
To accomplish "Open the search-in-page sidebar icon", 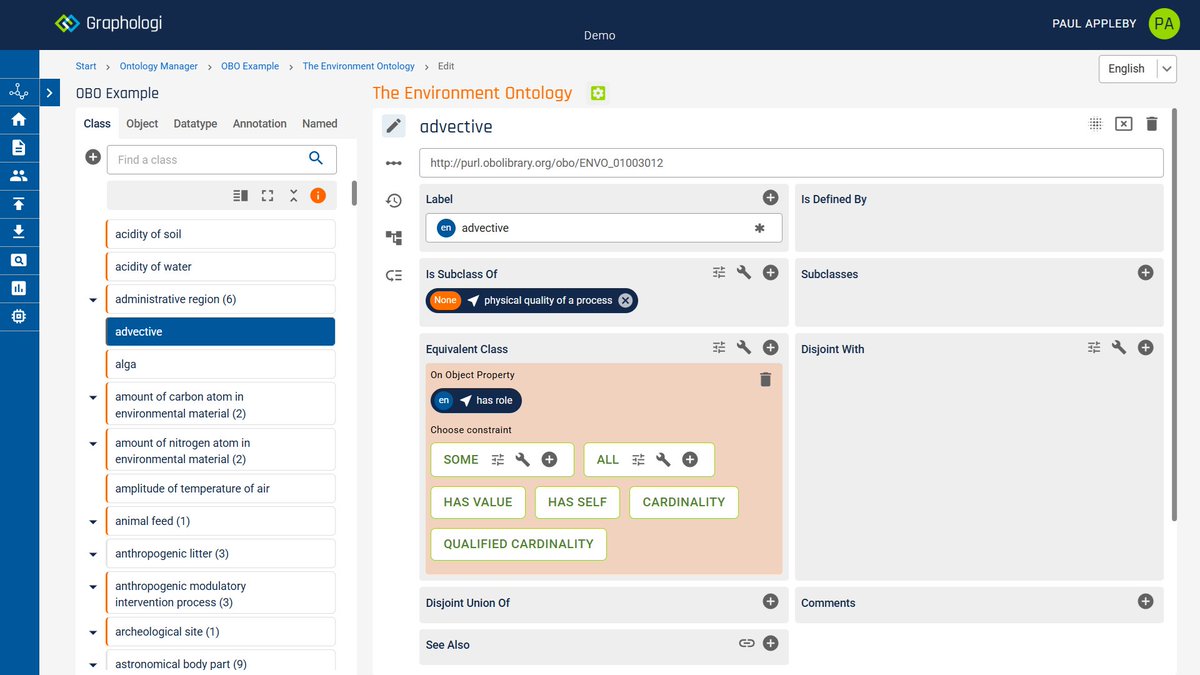I will (18, 260).
